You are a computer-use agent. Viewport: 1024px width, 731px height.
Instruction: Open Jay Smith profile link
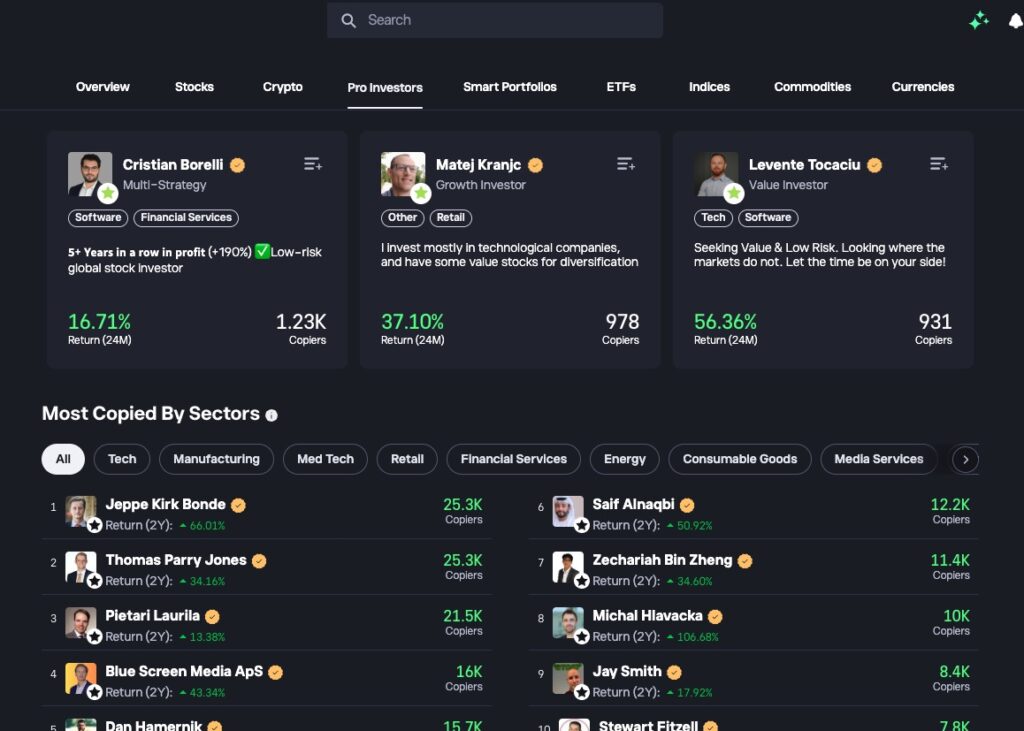[627, 672]
